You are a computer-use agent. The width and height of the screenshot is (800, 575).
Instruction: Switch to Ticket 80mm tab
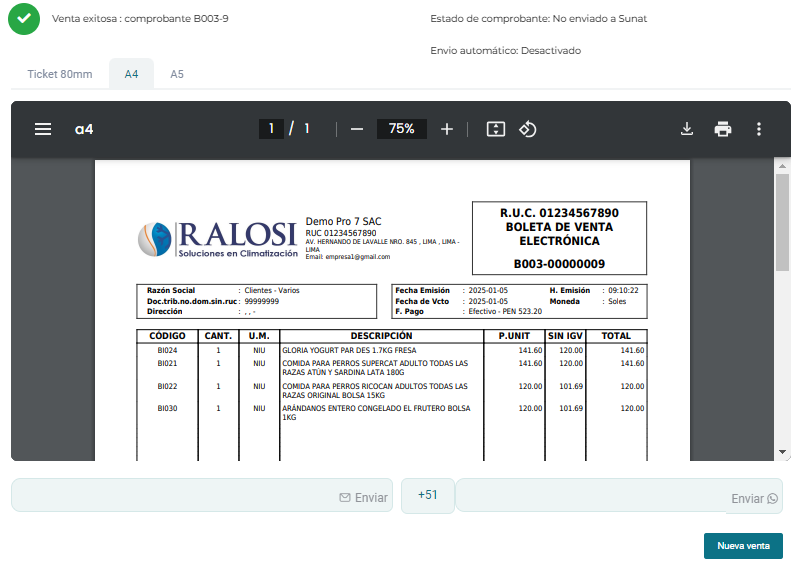[60, 74]
